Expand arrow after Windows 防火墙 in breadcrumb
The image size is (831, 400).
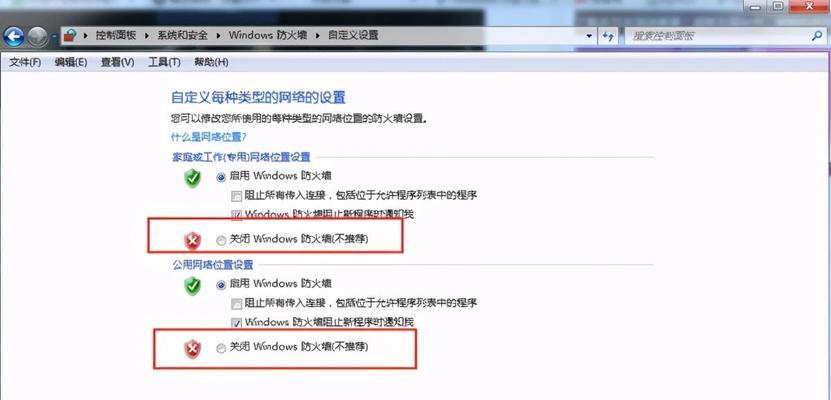click(x=318, y=36)
